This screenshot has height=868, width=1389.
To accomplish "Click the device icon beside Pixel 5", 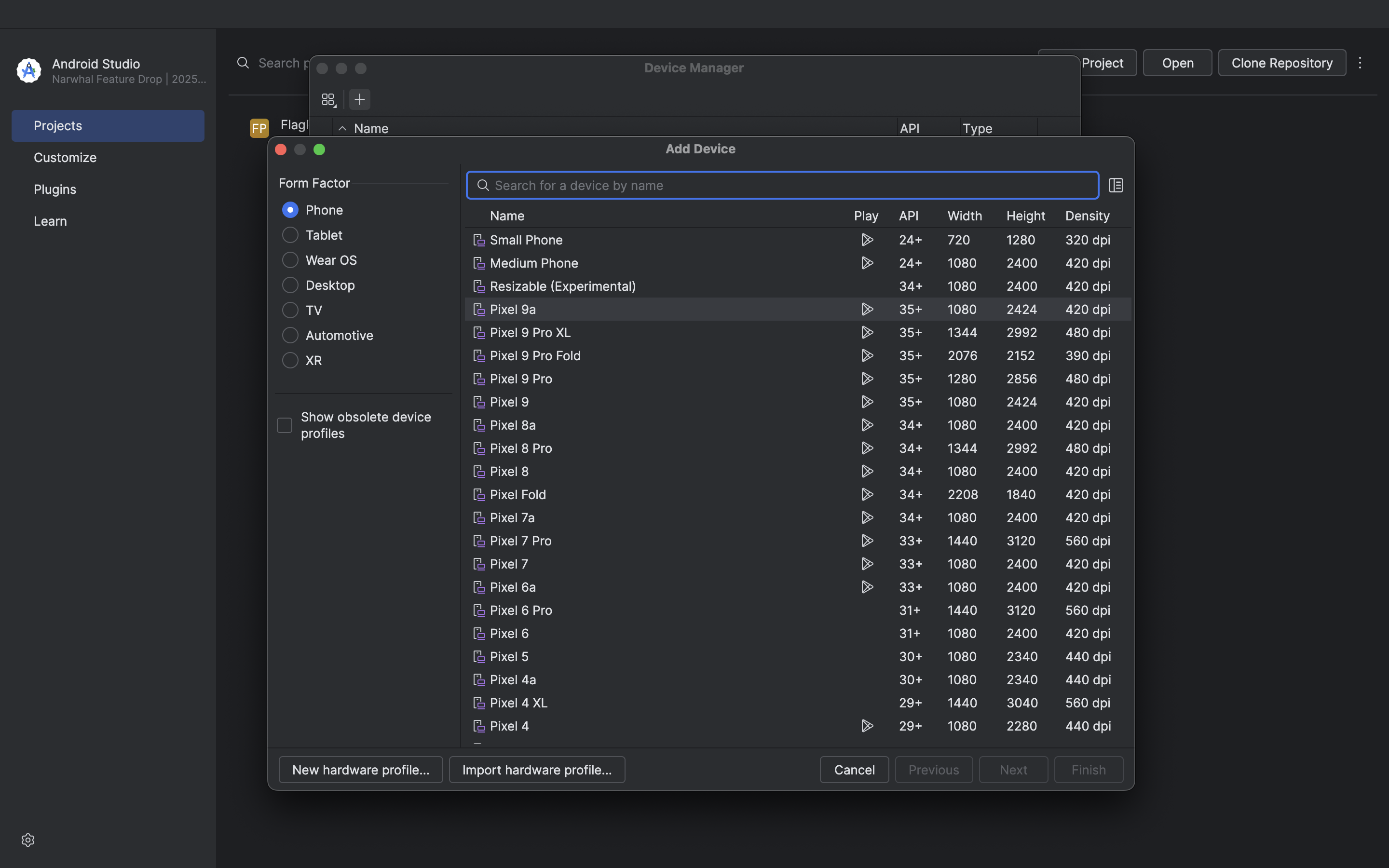I will [x=479, y=656].
